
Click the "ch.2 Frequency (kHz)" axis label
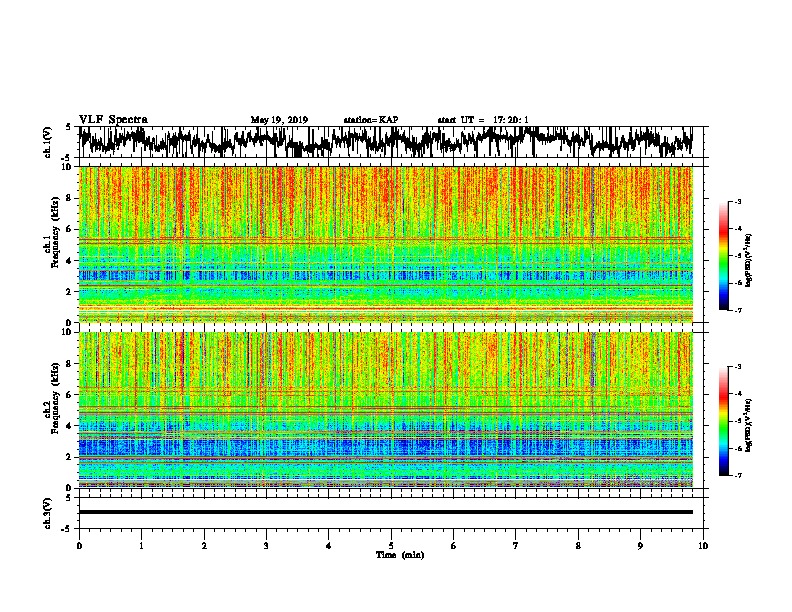click(51, 398)
